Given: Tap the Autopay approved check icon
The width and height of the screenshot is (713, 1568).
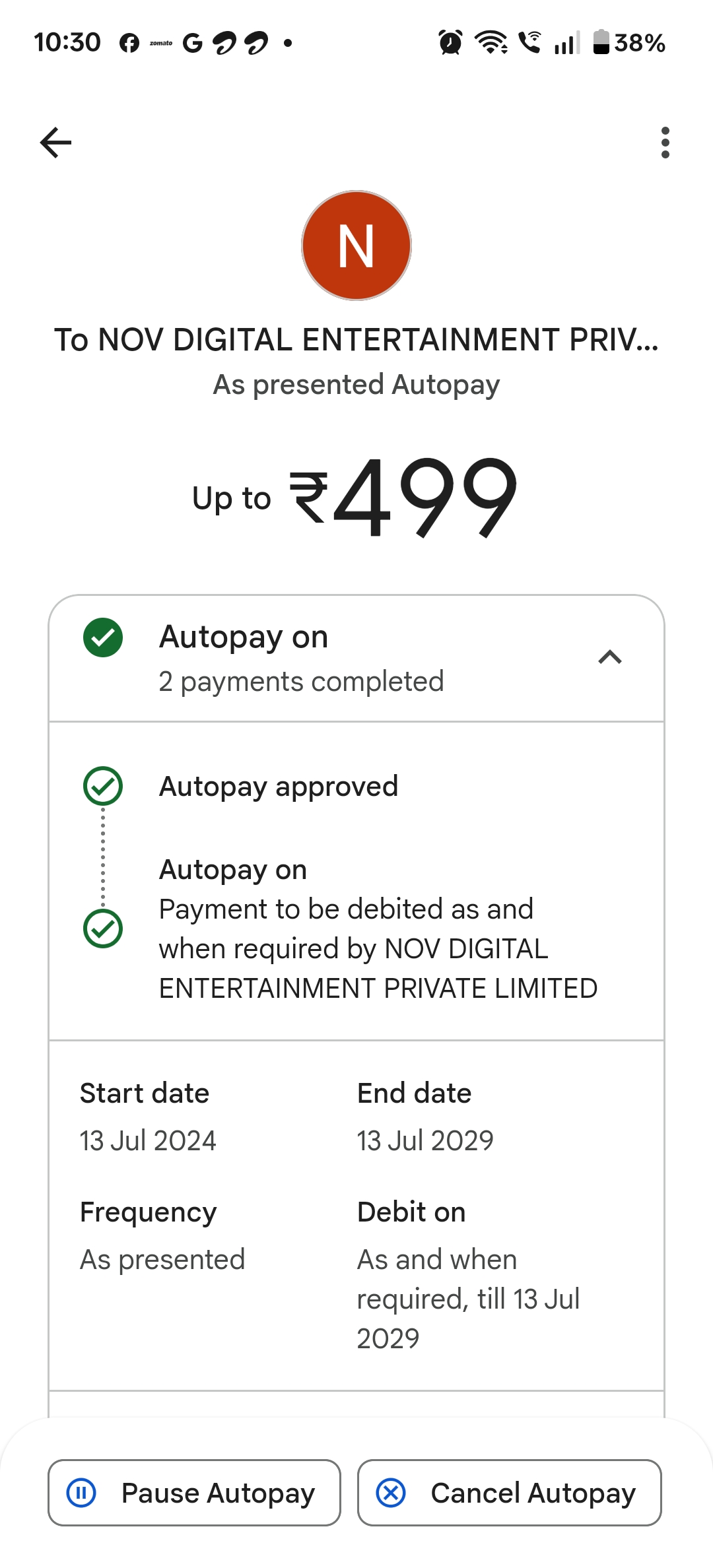Looking at the screenshot, I should coord(103,786).
